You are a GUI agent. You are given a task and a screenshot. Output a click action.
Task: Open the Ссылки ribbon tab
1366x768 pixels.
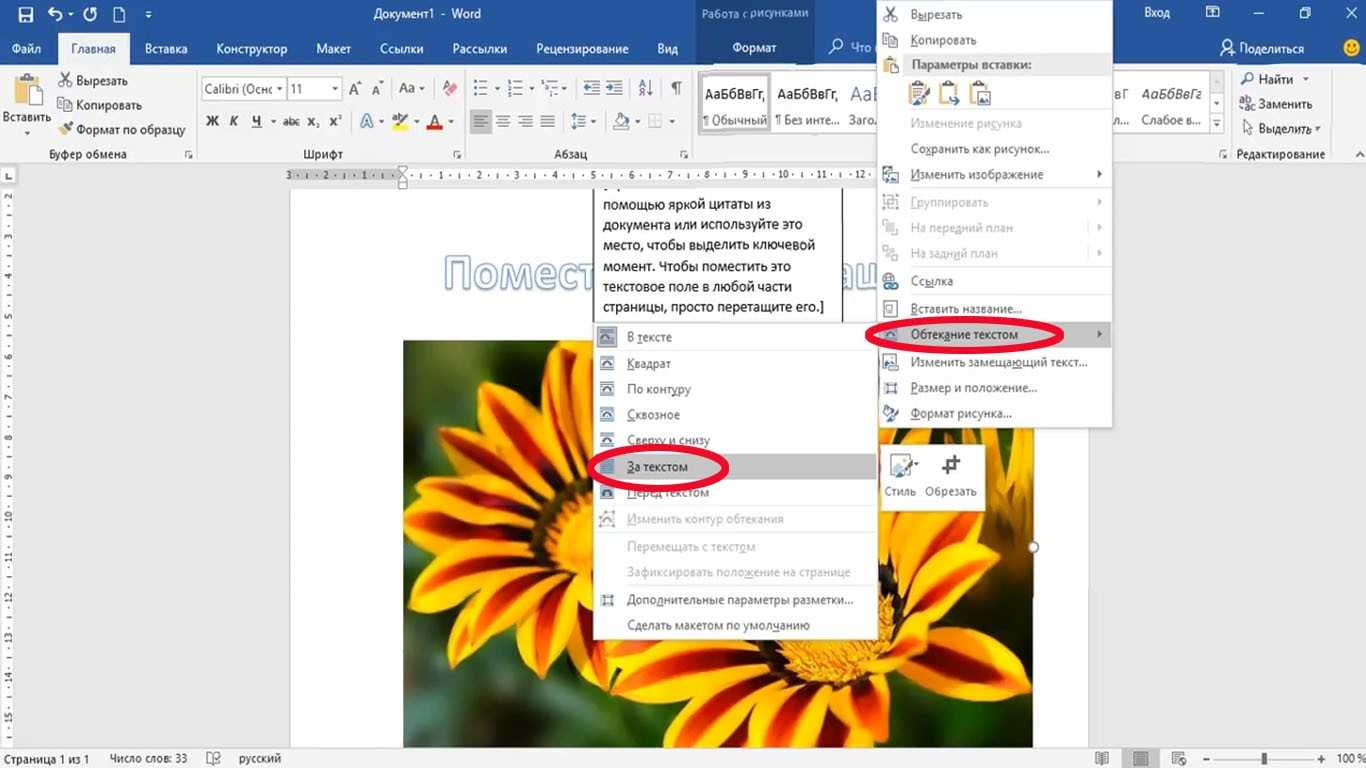pos(401,48)
